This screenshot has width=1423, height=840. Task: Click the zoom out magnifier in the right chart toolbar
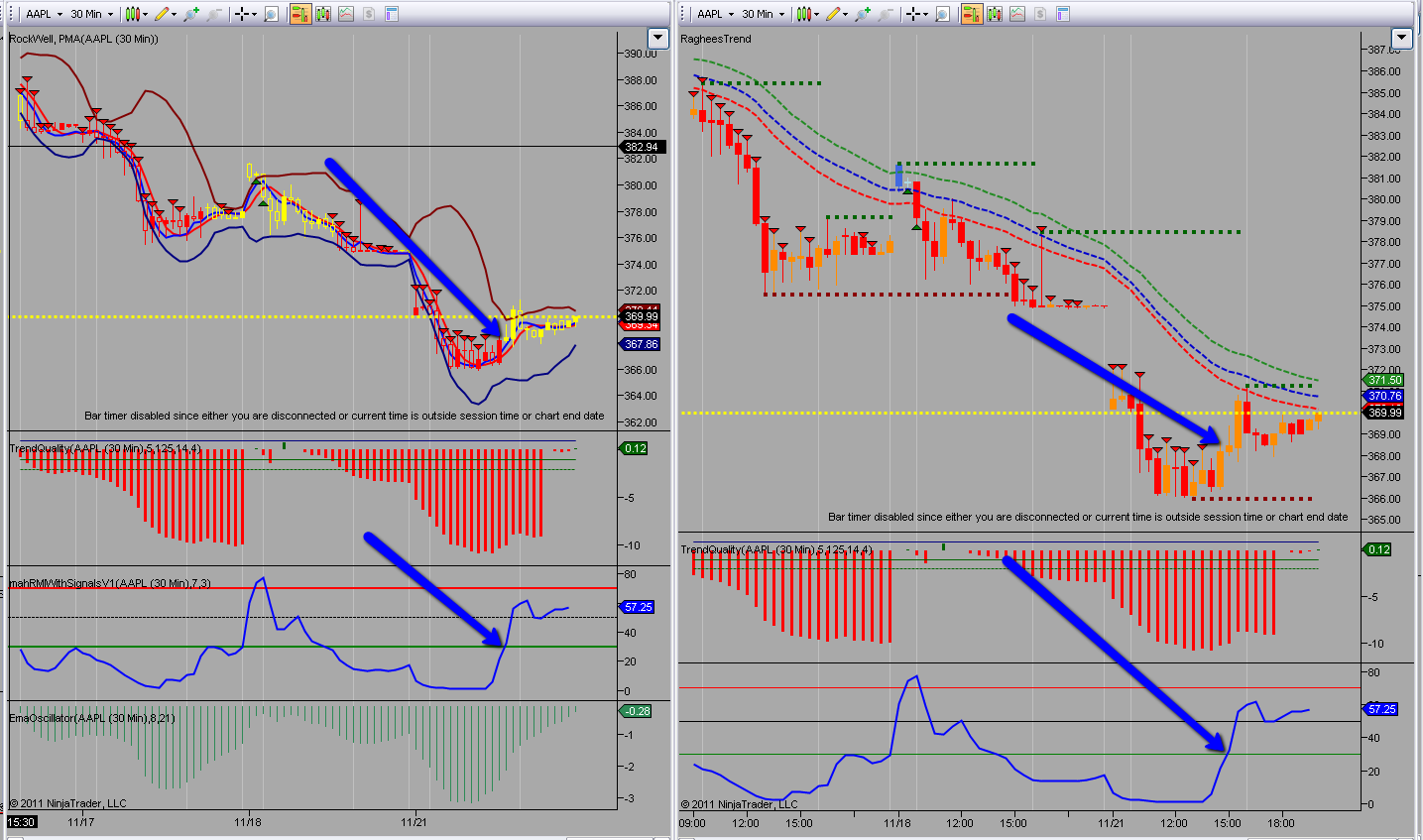point(887,14)
